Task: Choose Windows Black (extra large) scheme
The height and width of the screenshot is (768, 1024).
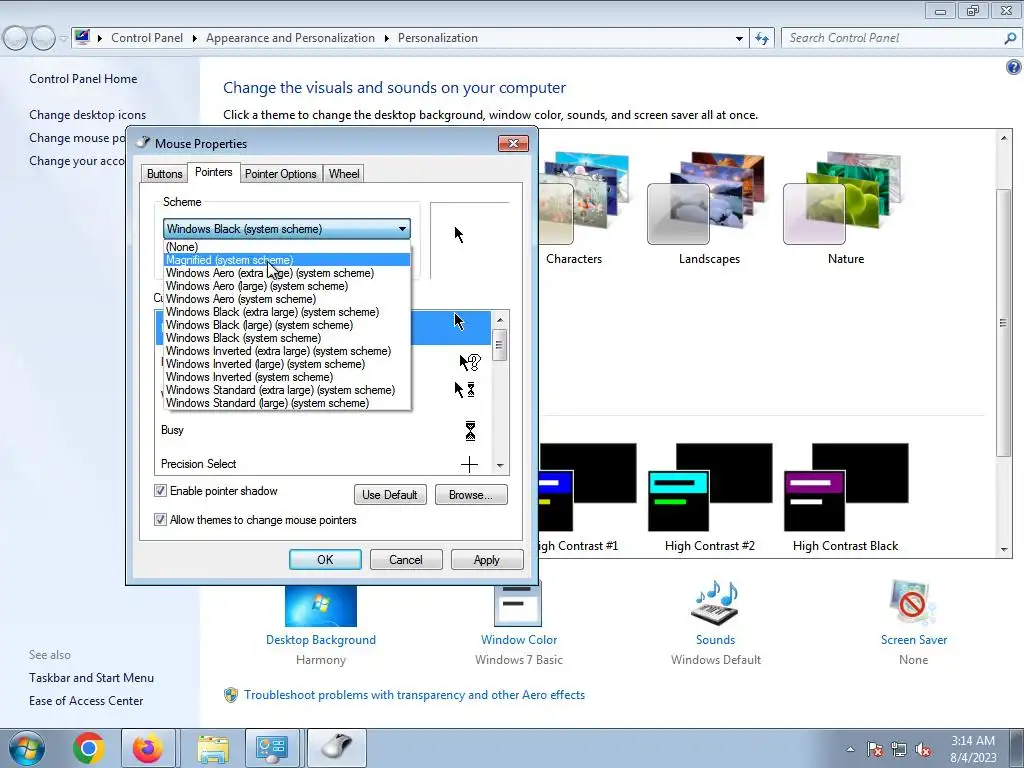Action: [287, 312]
